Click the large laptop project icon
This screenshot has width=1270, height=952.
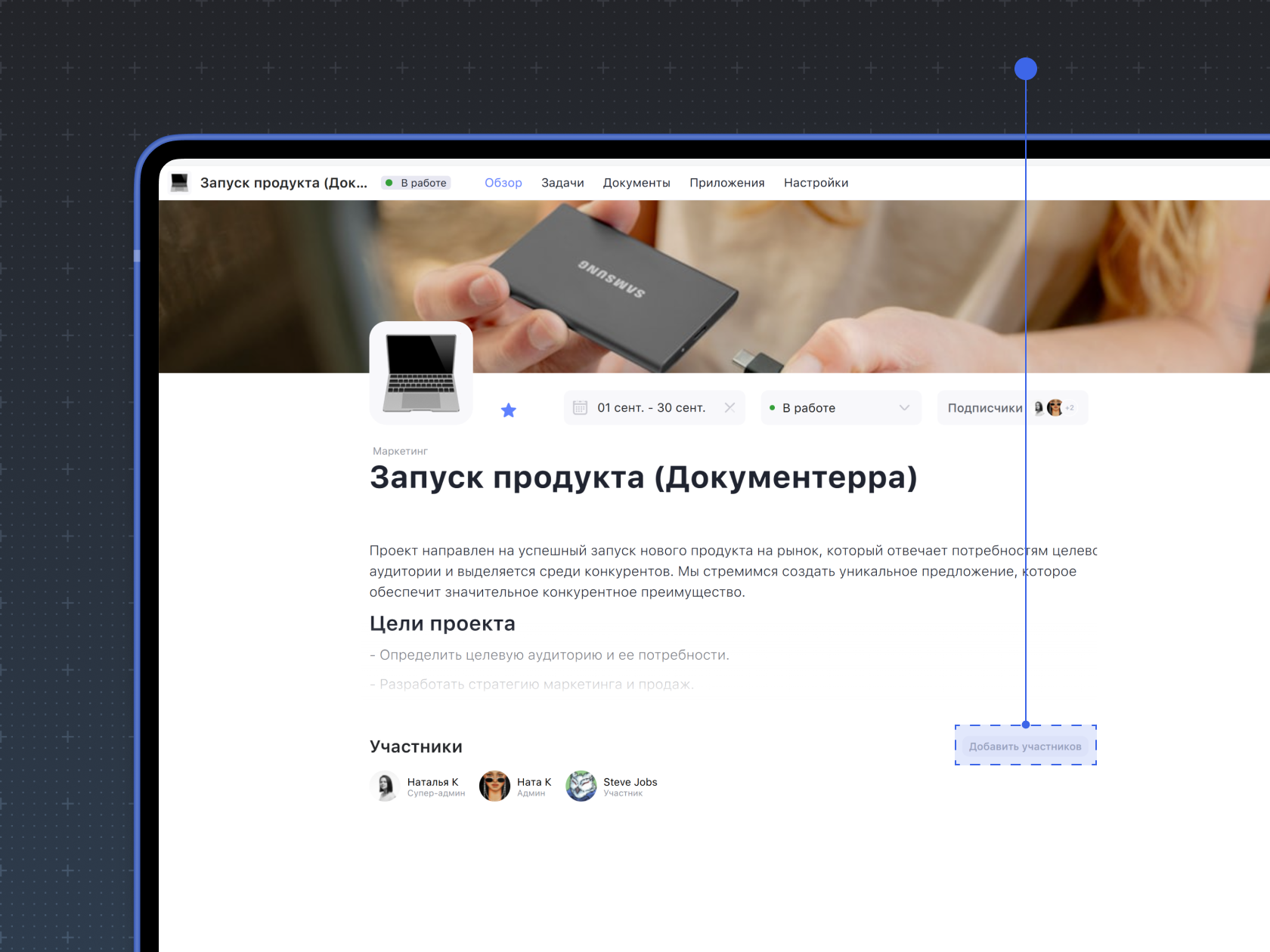point(421,372)
